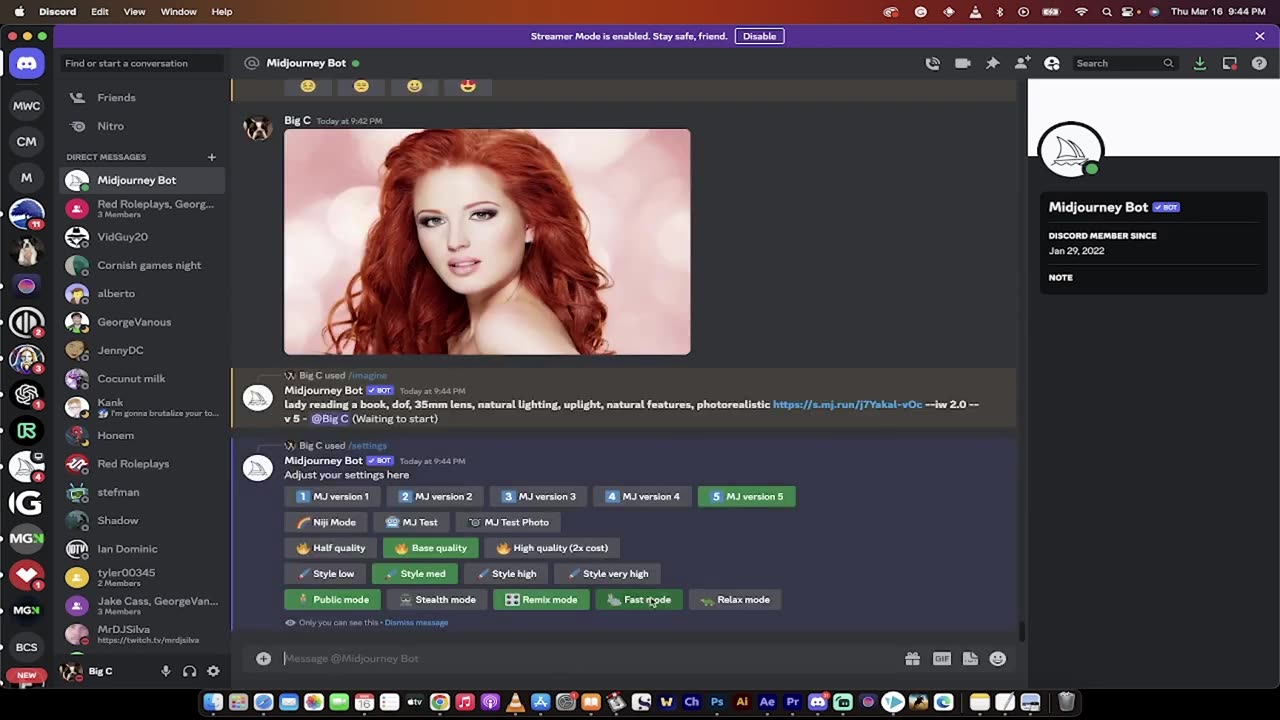Click Disable Streamer Mode button
The height and width of the screenshot is (720, 1280).
pyautogui.click(x=759, y=36)
